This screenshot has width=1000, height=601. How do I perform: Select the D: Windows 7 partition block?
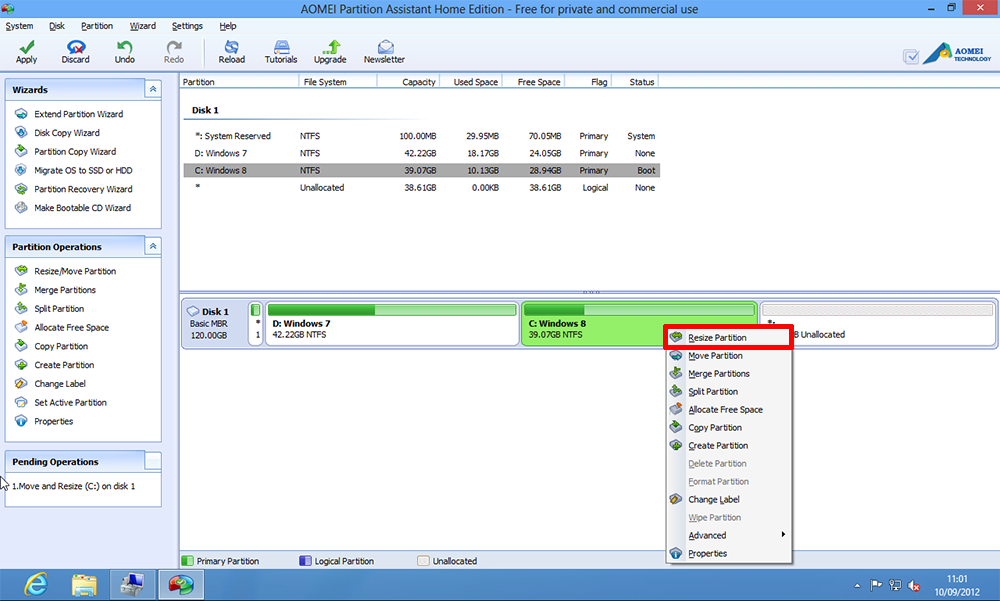pyautogui.click(x=392, y=323)
